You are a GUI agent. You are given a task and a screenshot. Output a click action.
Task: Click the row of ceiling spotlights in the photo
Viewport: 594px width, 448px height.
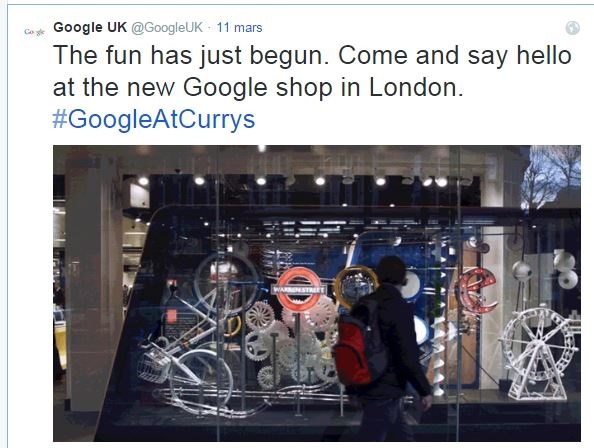point(292,181)
